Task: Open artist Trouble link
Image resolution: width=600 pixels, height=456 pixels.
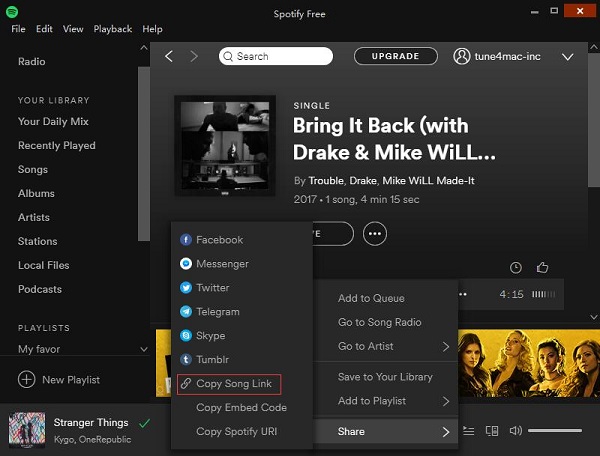Action: pos(326,181)
